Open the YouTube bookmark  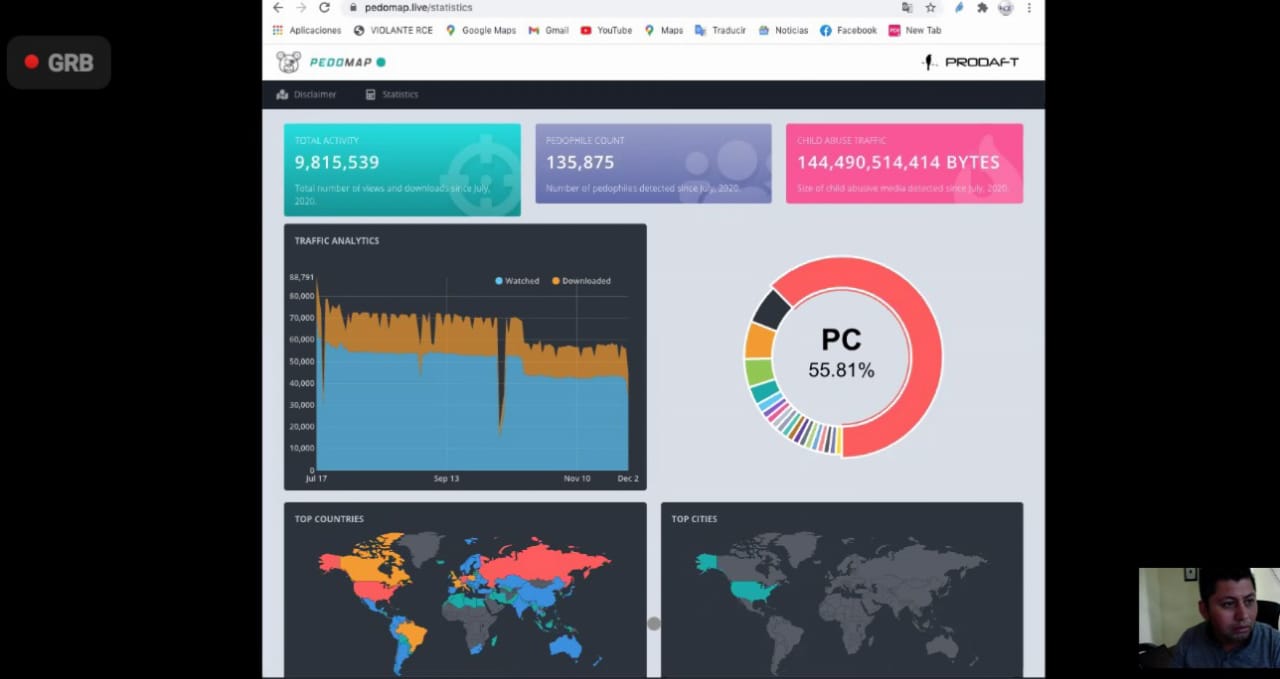(x=606, y=30)
